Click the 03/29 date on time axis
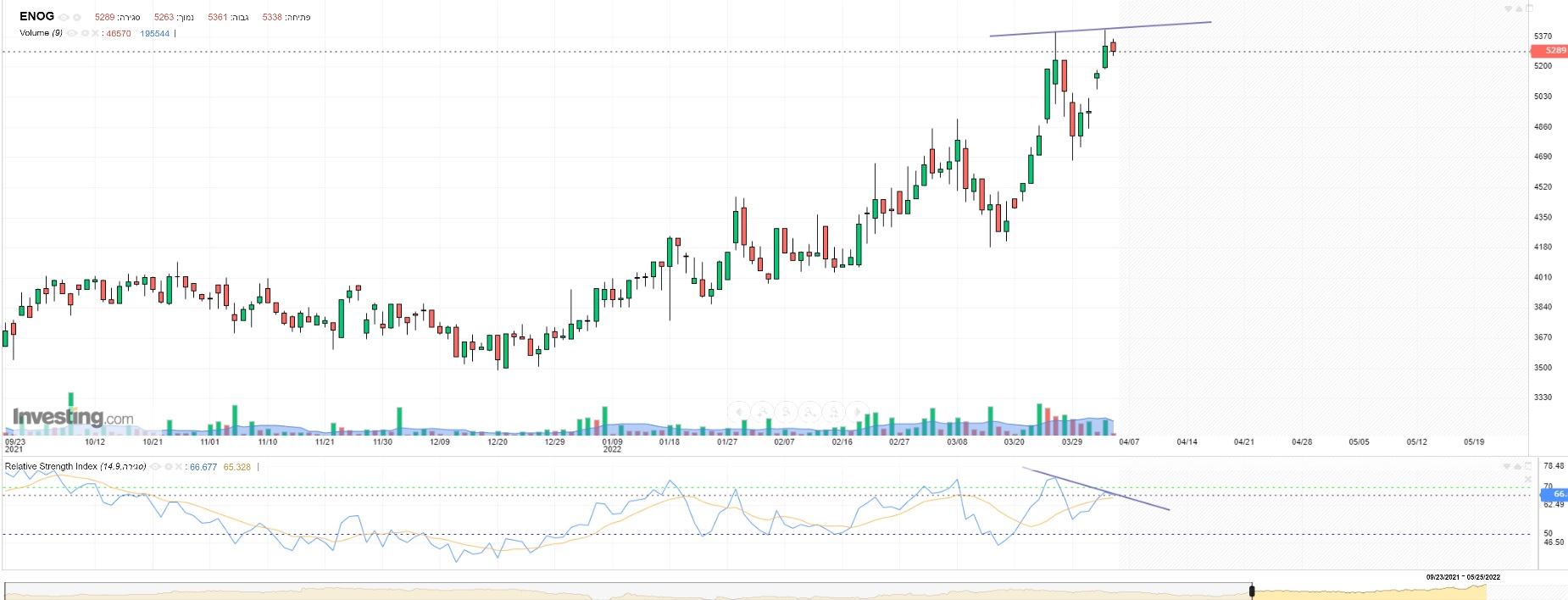This screenshot has height=600, width=1568. coord(1071,442)
